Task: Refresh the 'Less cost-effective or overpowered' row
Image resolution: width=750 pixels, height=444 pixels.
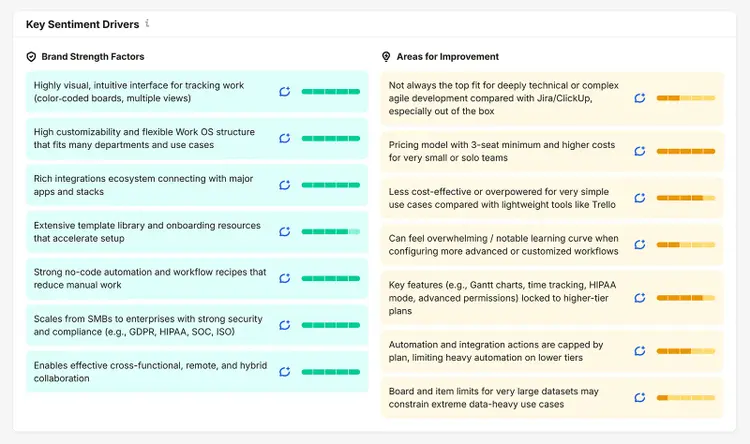Action: [640, 198]
